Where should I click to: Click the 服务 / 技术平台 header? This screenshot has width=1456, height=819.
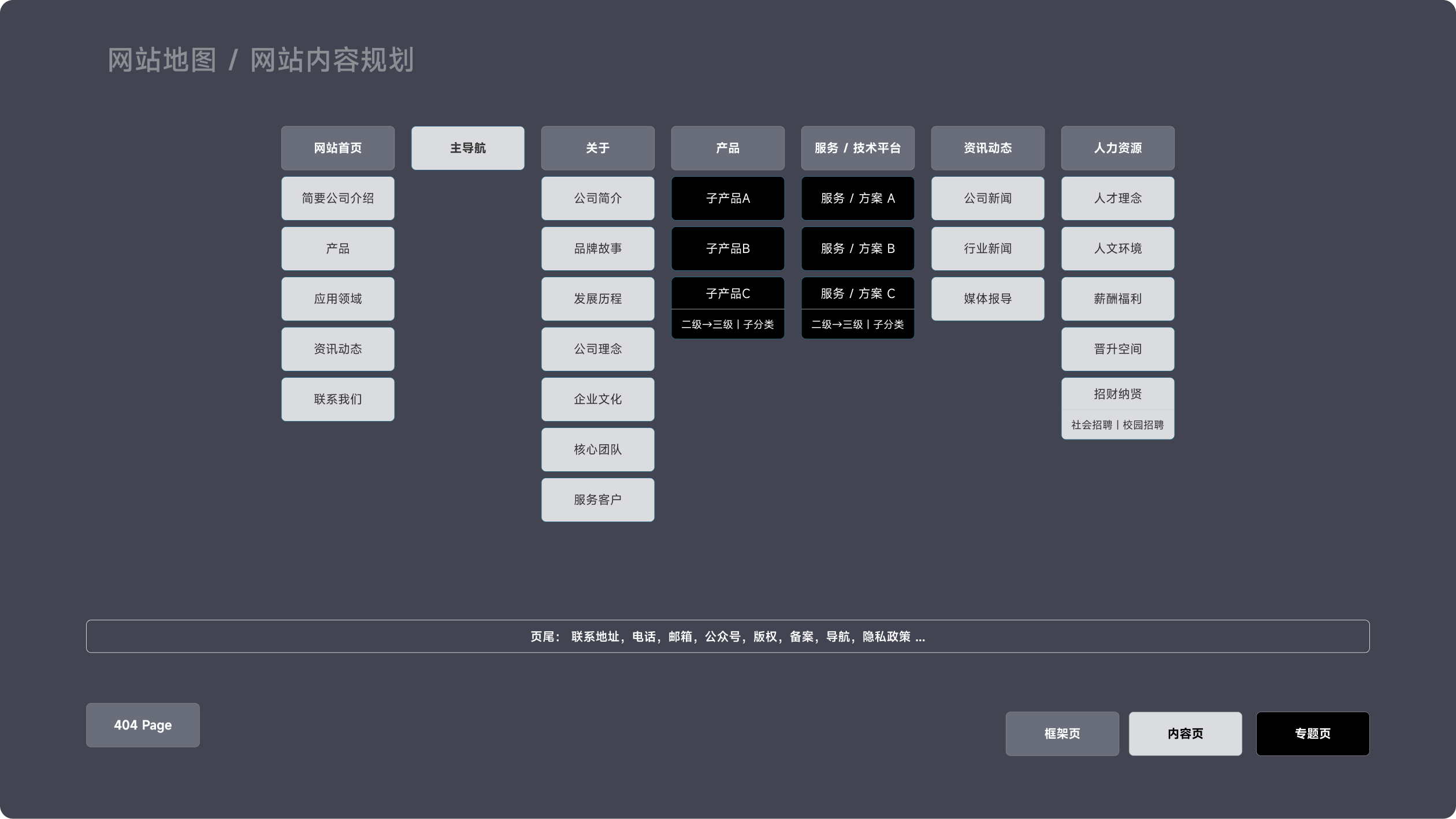click(x=857, y=148)
